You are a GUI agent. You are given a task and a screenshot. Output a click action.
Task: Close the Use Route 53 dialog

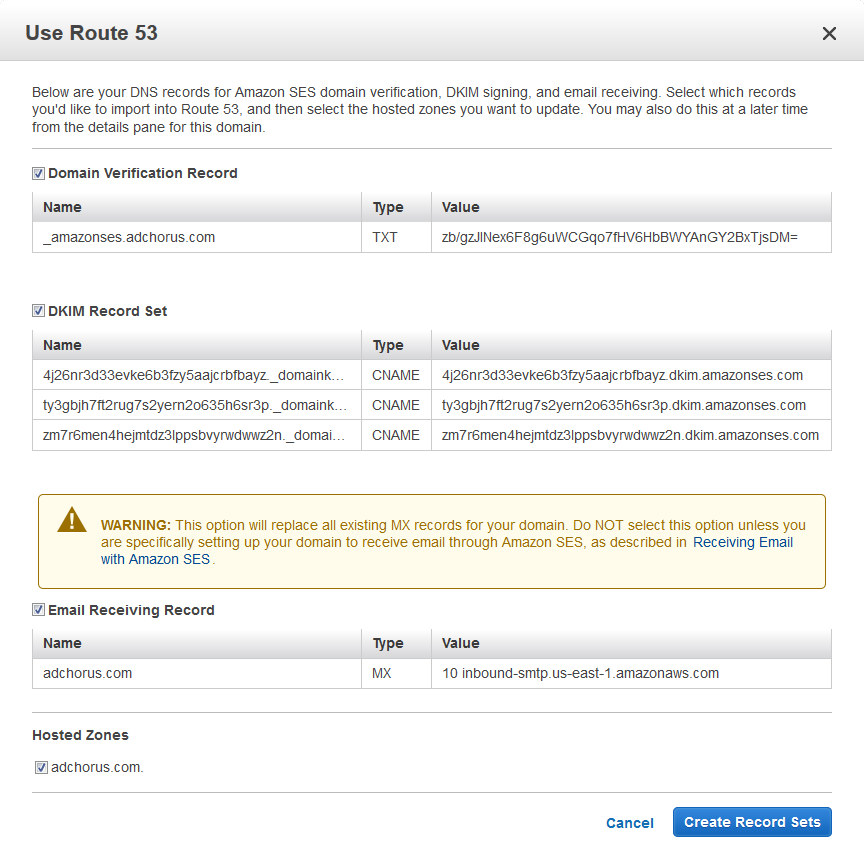[828, 34]
